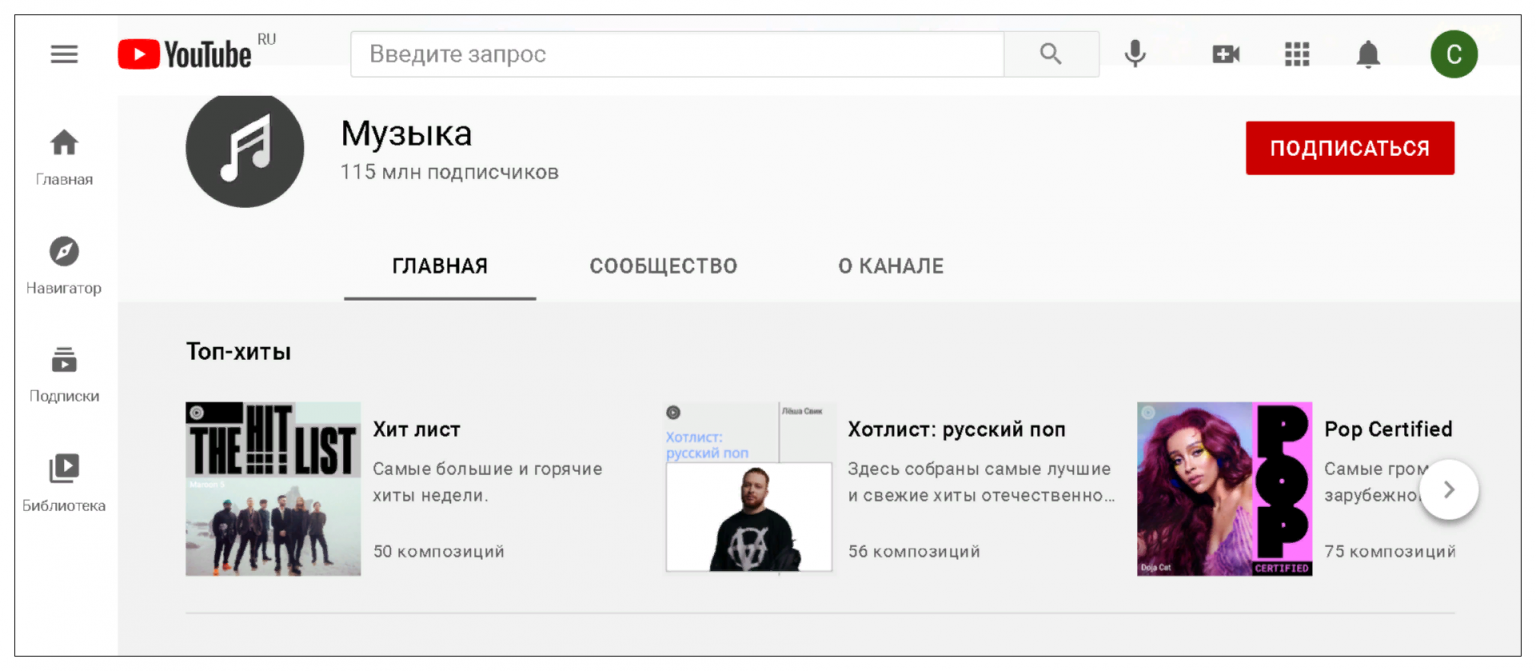Open the Хотлист: русский поп playlist title
The height and width of the screenshot is (671, 1536).
pos(956,429)
